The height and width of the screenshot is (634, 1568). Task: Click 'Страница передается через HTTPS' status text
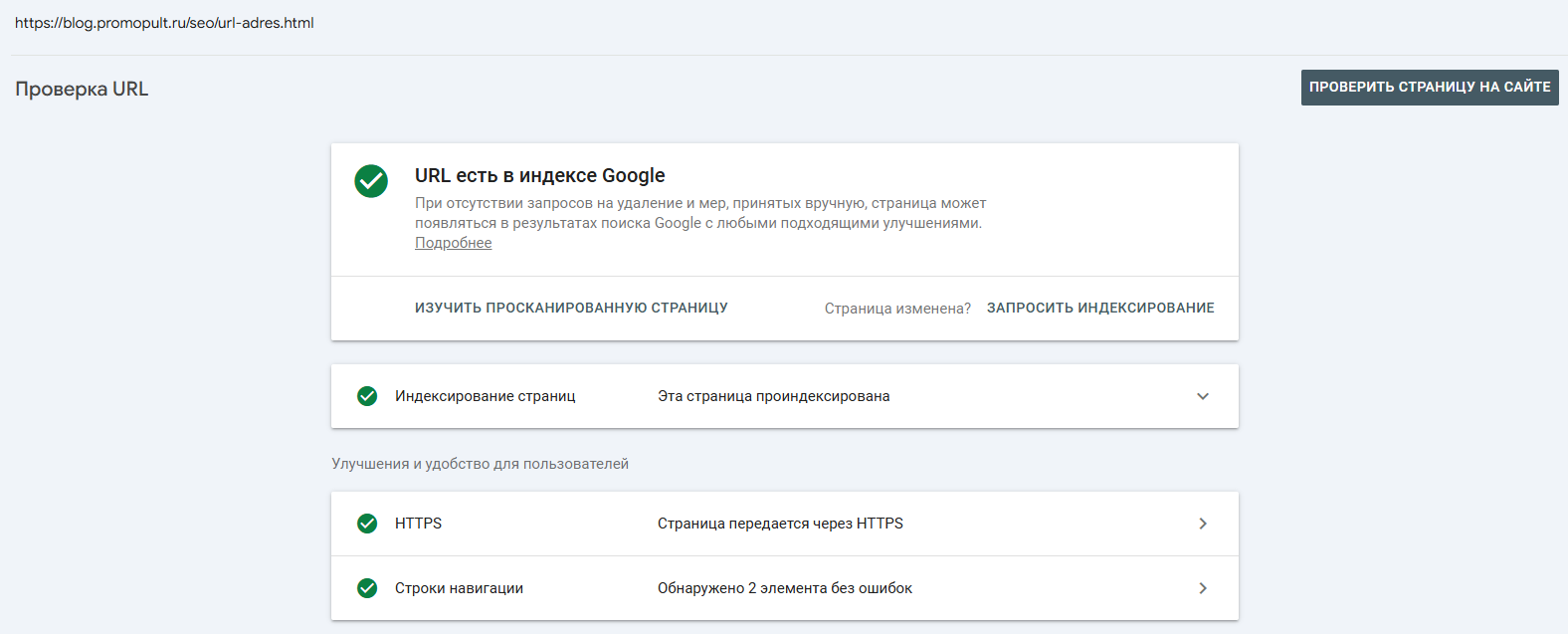(780, 524)
